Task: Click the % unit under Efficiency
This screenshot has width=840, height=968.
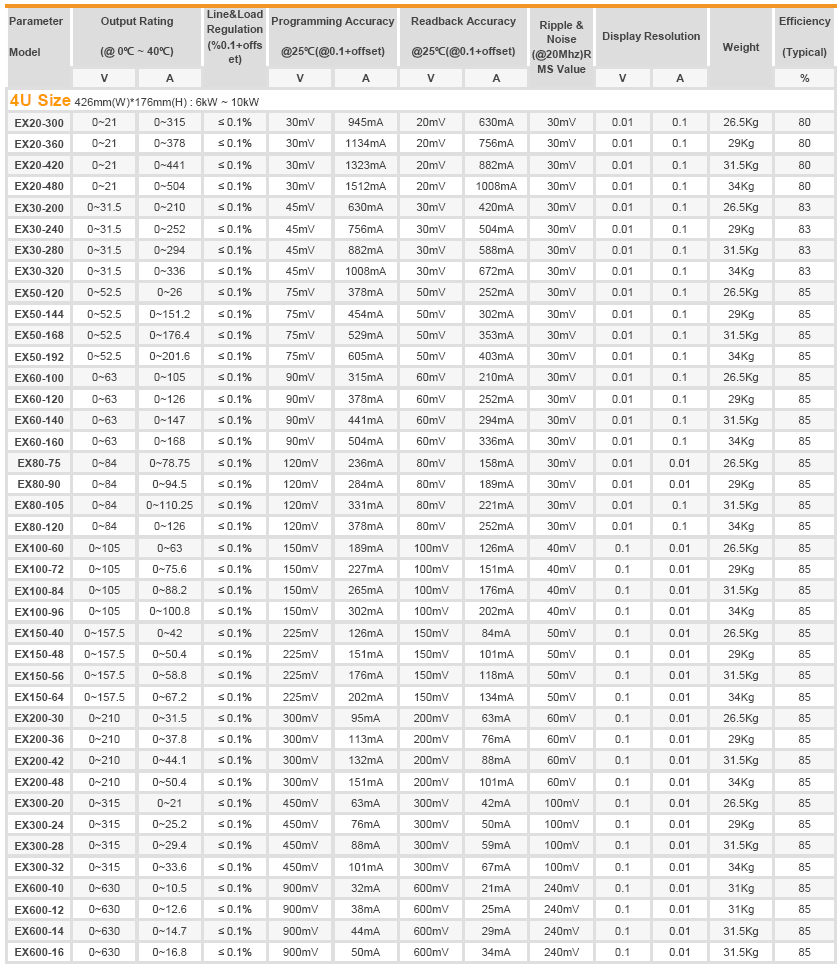Action: click(804, 78)
